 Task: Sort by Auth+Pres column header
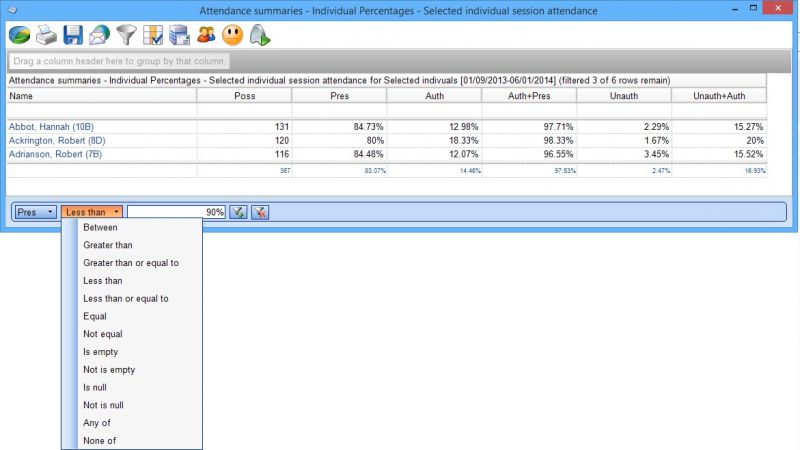pyautogui.click(x=529, y=96)
